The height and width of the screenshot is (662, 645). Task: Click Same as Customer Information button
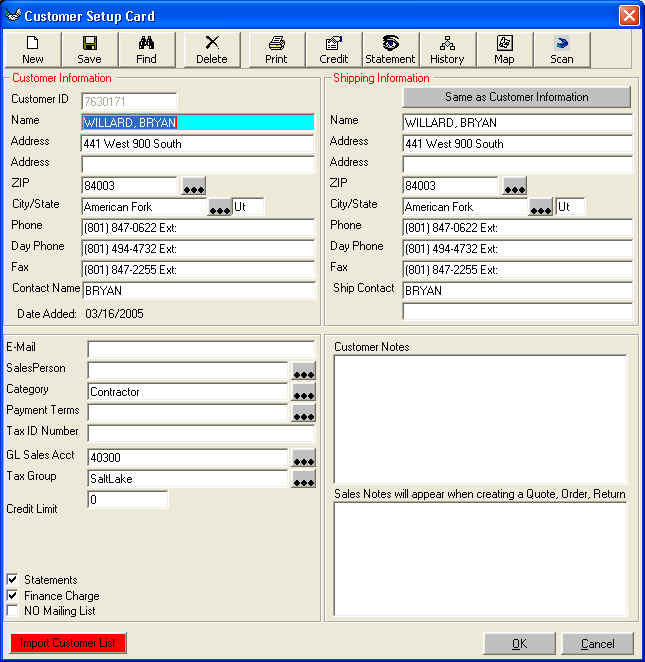pos(517,97)
